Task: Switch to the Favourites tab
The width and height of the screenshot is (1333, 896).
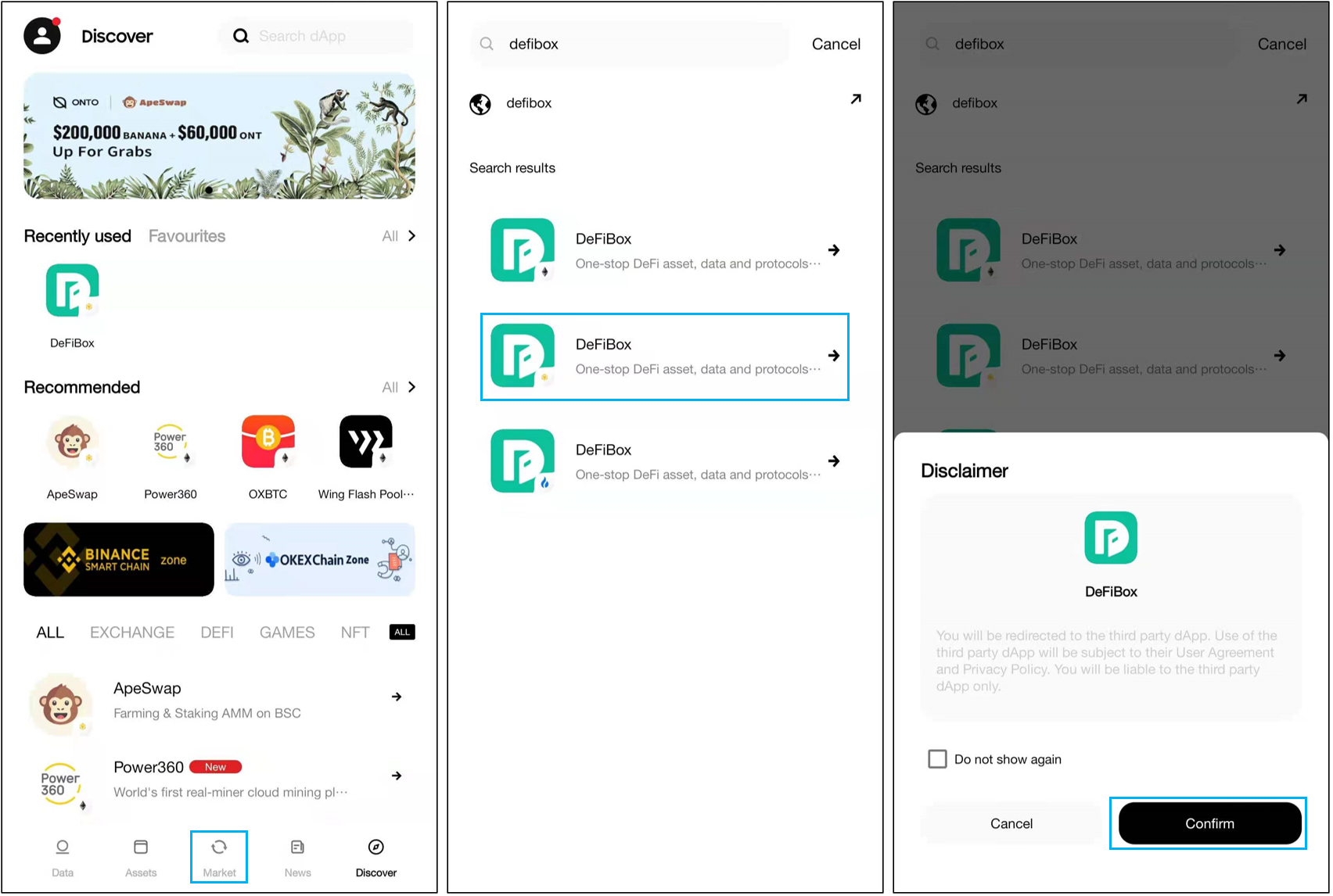Action: (187, 236)
